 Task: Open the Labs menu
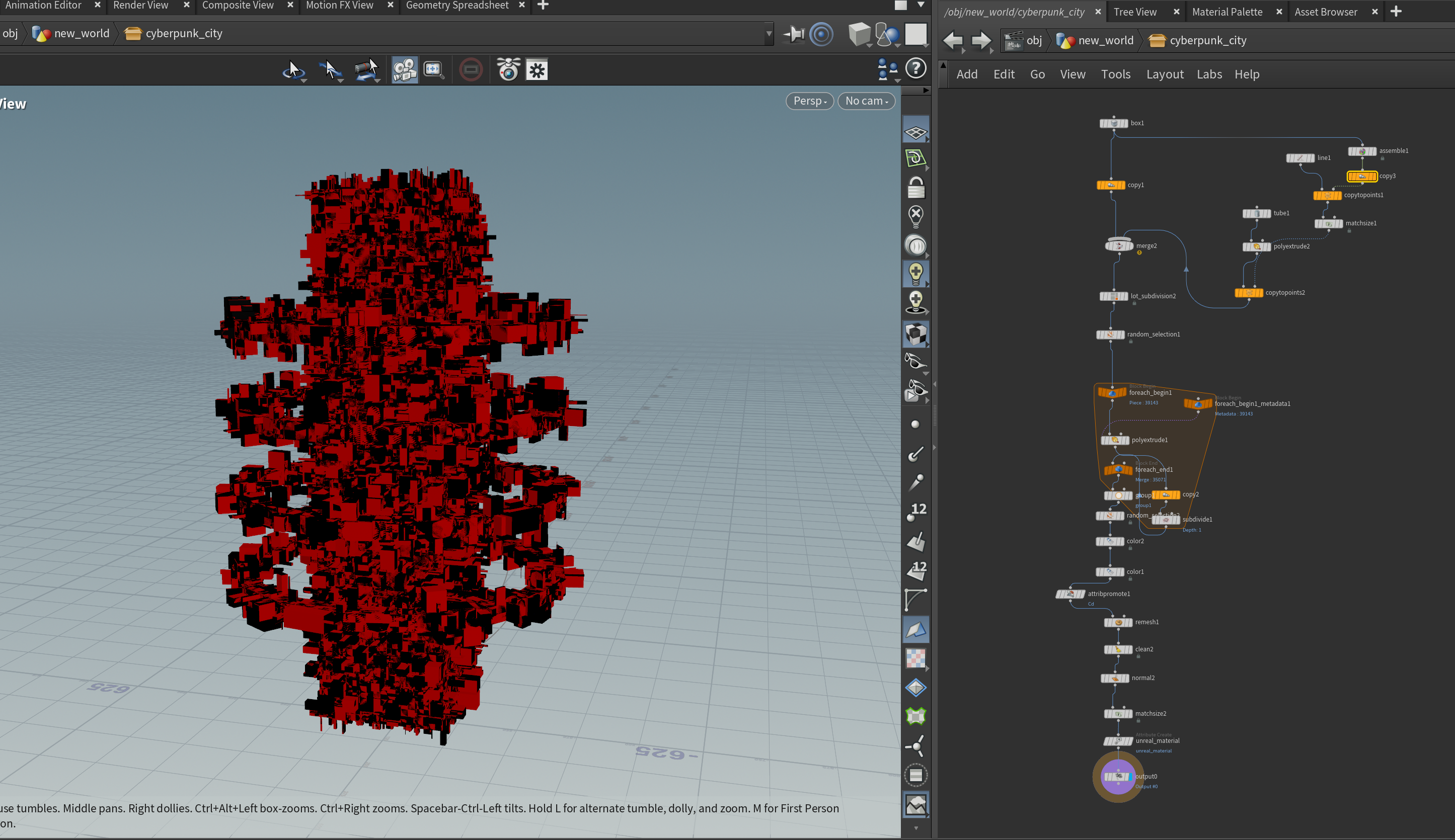pyautogui.click(x=1208, y=74)
